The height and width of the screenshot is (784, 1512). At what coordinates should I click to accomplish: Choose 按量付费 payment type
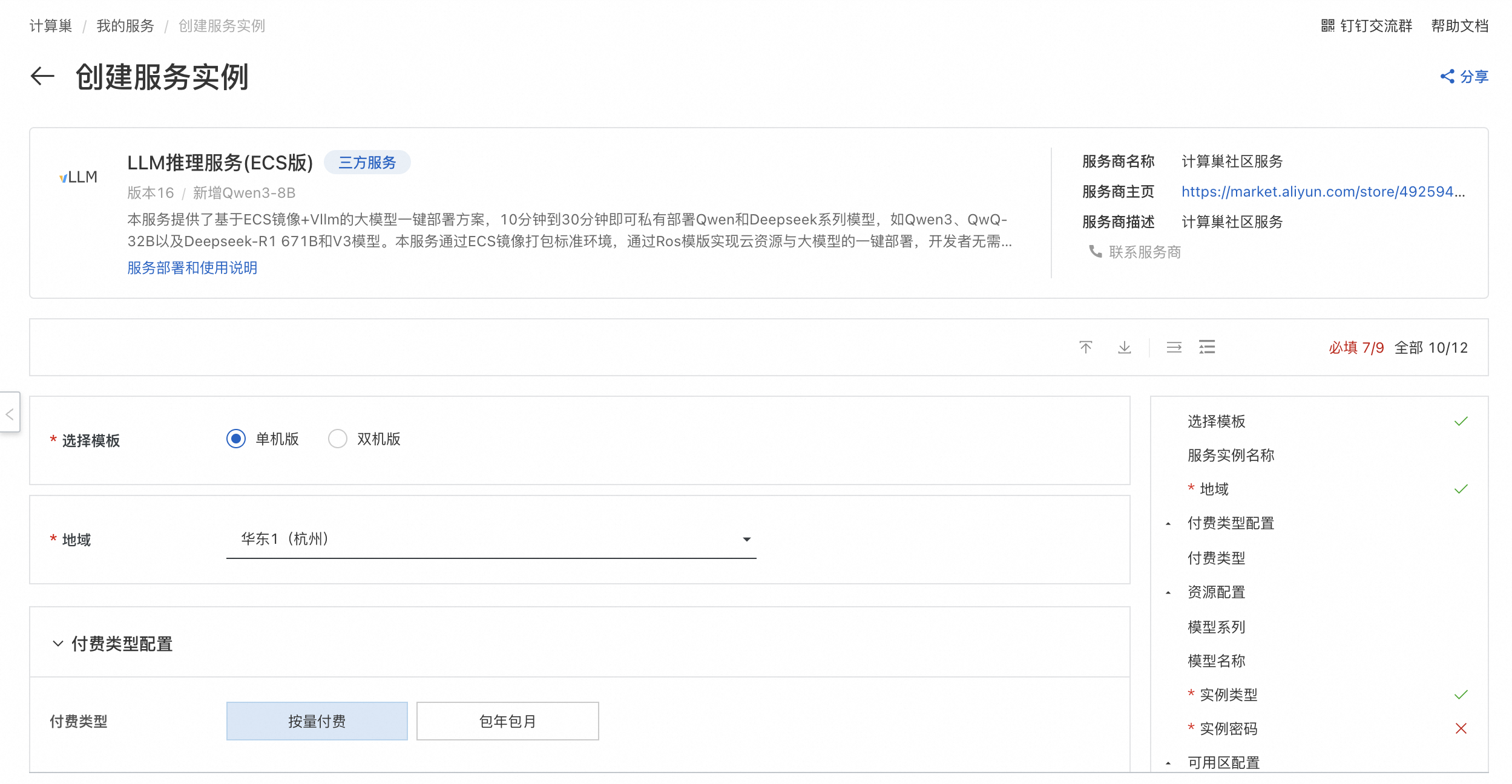(x=317, y=721)
